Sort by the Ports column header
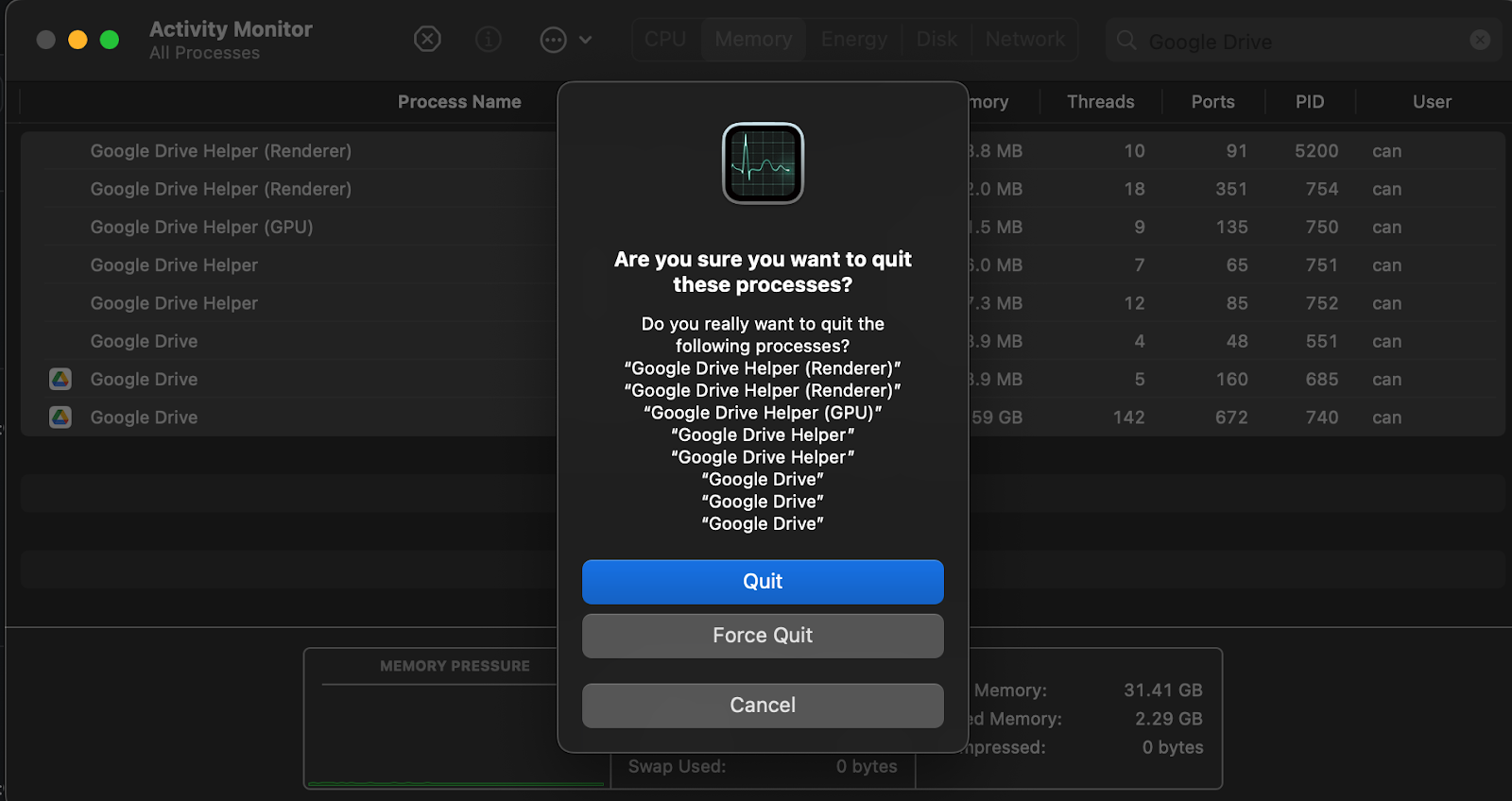 click(x=1213, y=102)
